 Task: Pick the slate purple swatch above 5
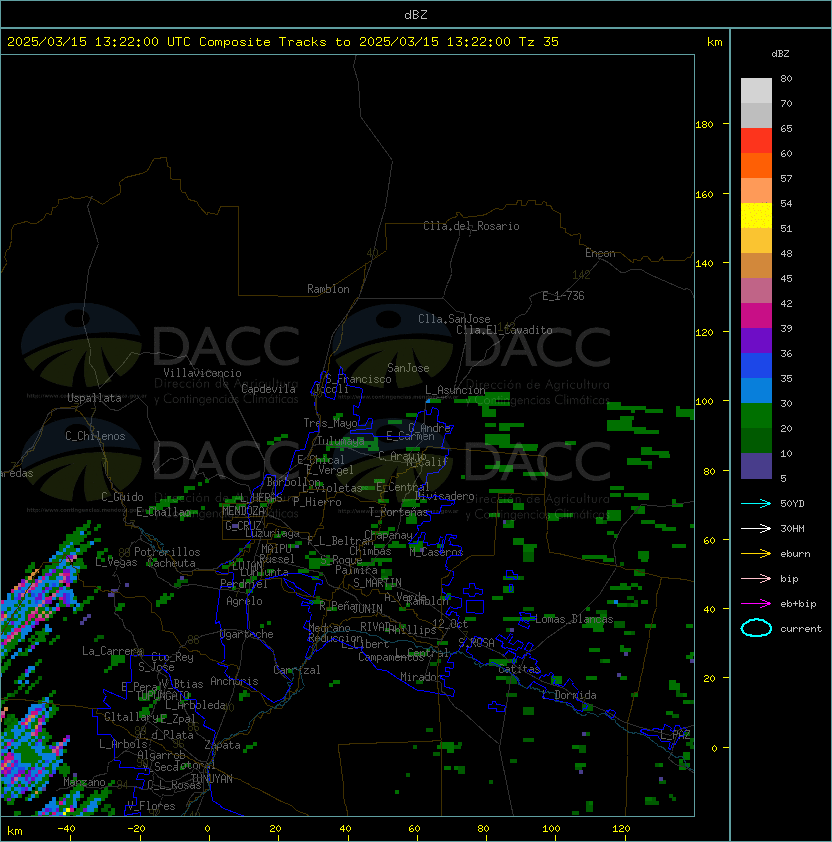click(x=756, y=466)
